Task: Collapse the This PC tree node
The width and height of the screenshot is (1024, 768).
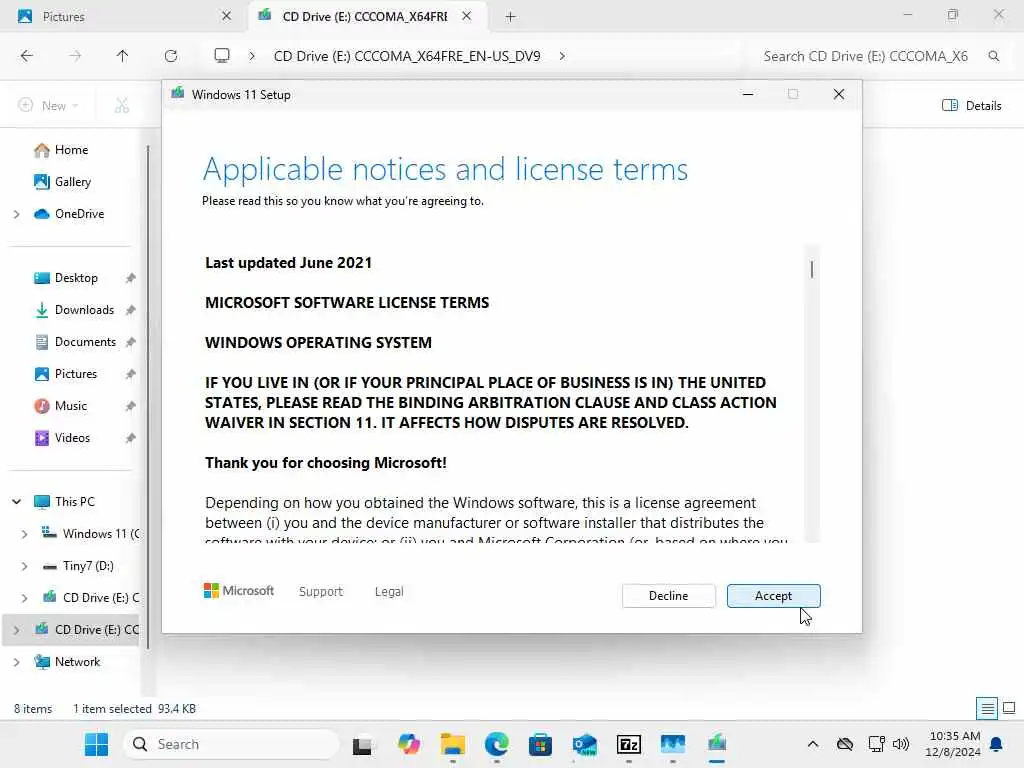Action: point(16,502)
